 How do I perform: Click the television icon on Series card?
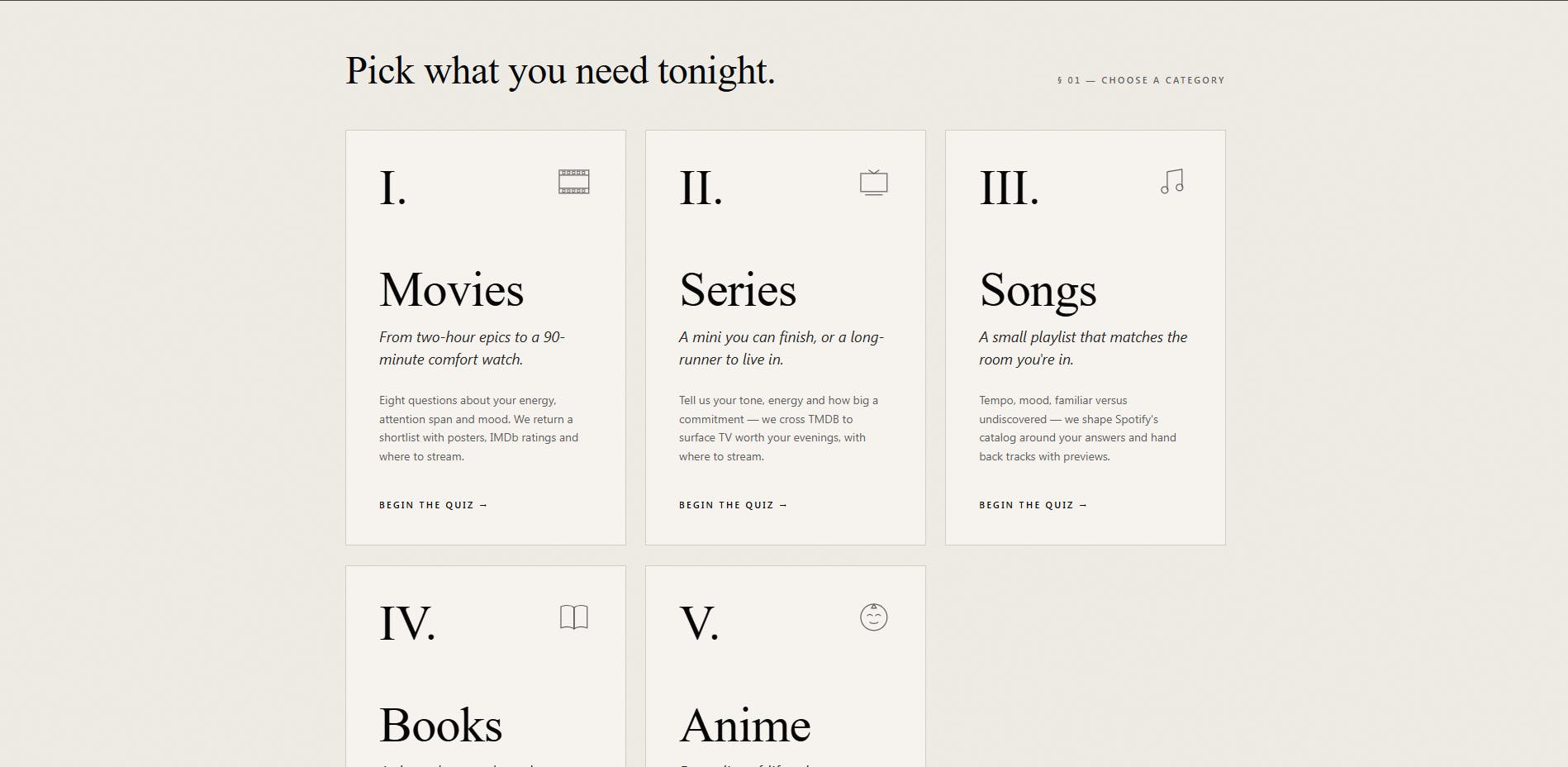click(873, 182)
